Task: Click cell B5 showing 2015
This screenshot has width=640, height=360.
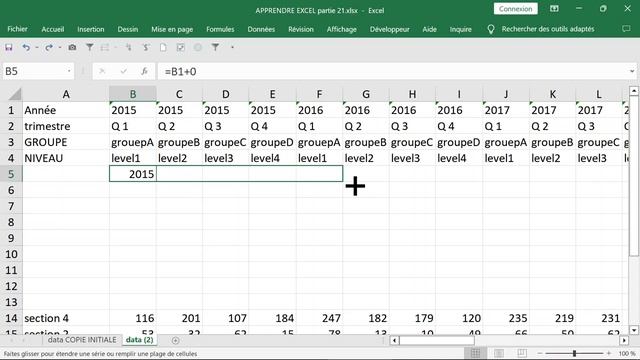Action: pos(133,174)
